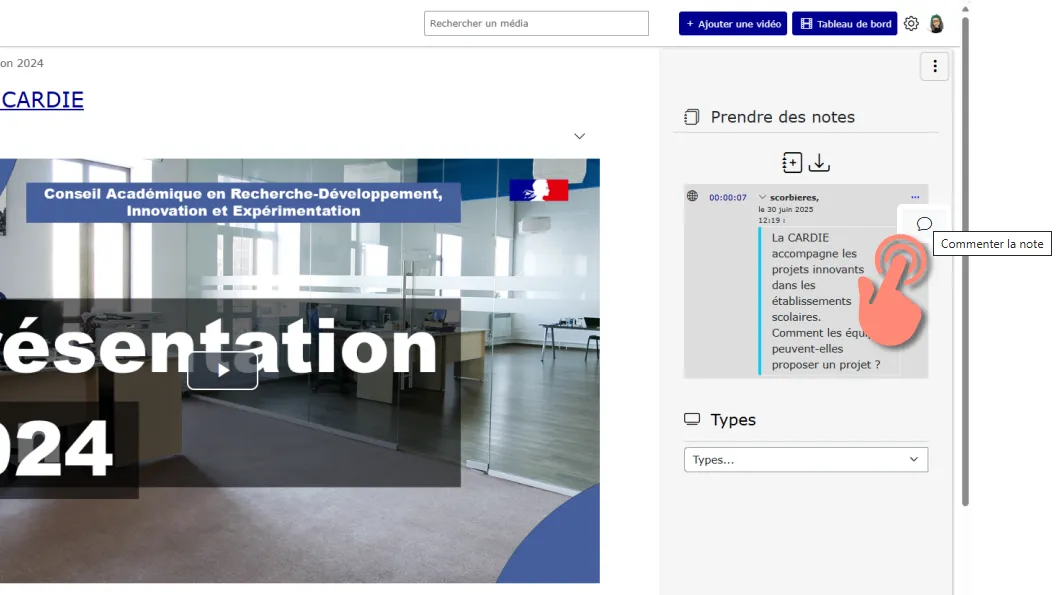Image resolution: width=1058 pixels, height=595 pixels.
Task: Click the comment bubble icon on note
Action: click(924, 223)
